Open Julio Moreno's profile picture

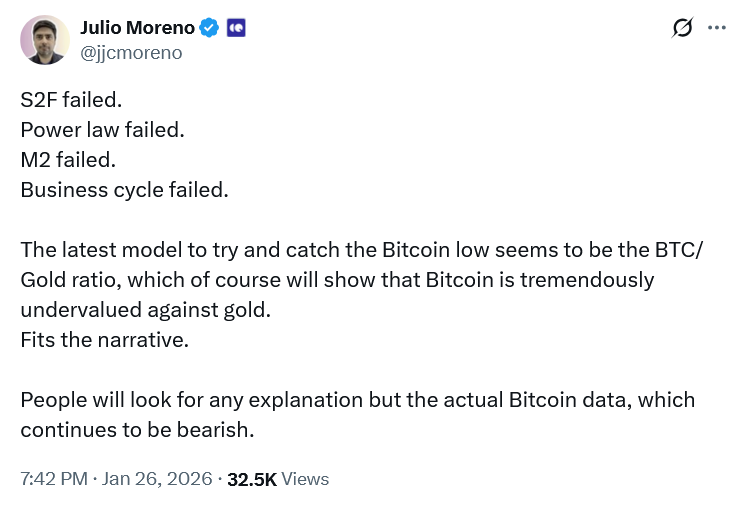[45, 40]
